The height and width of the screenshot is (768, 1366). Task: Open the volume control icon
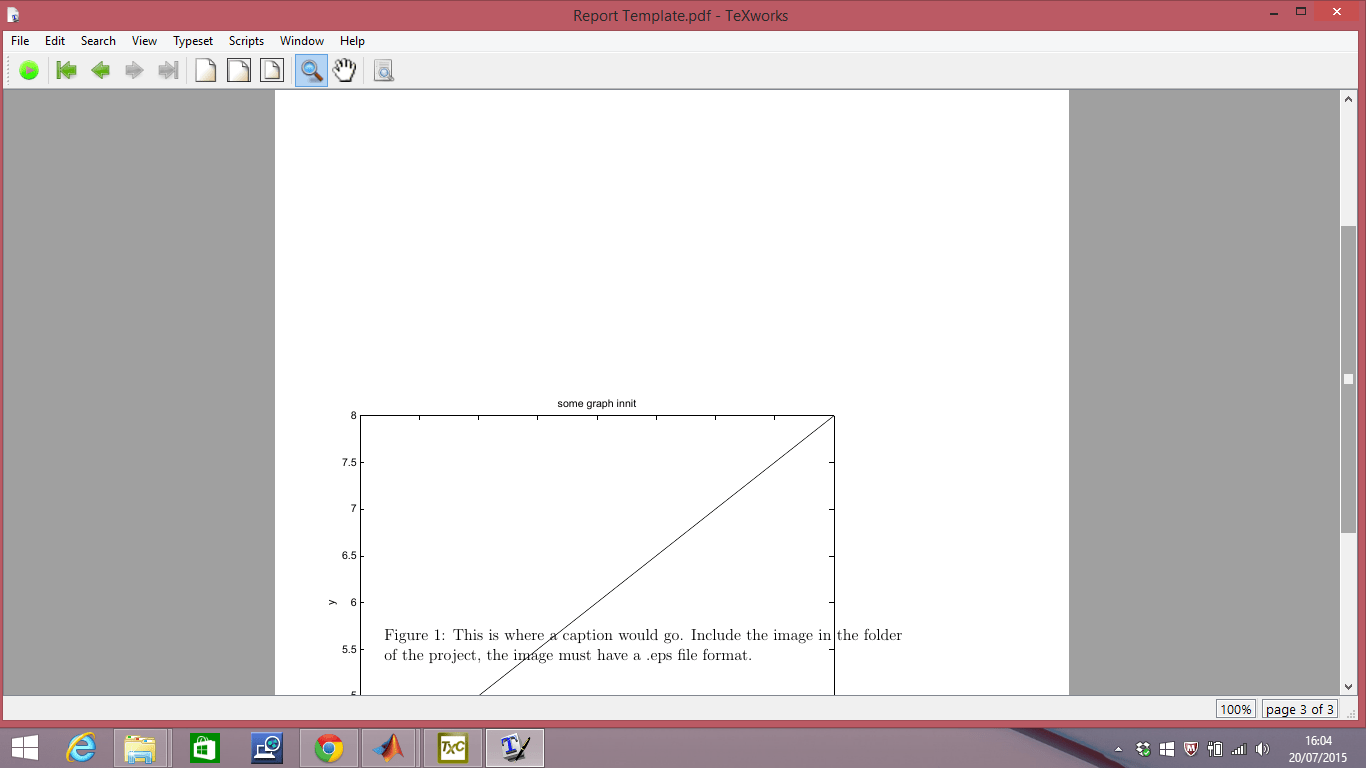coord(1263,749)
